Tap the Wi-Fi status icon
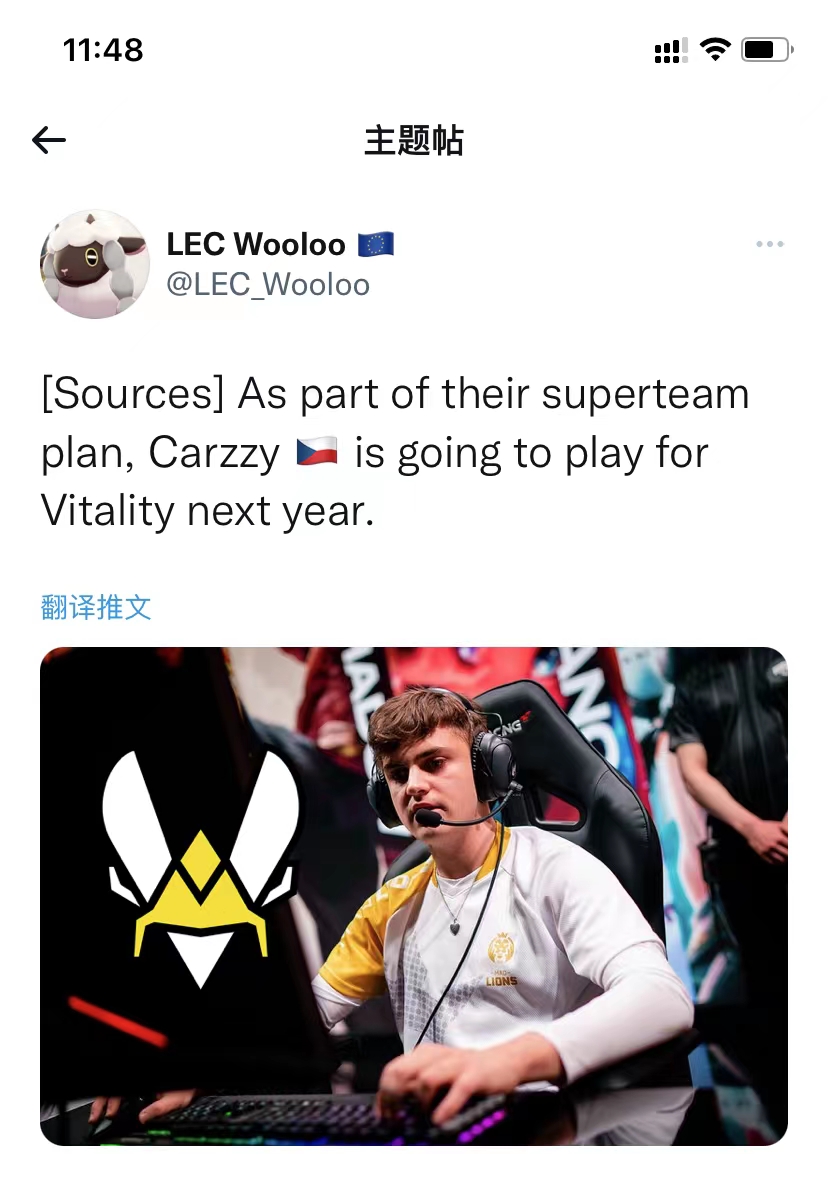Screen dimensions: 828x1193 click(x=715, y=50)
